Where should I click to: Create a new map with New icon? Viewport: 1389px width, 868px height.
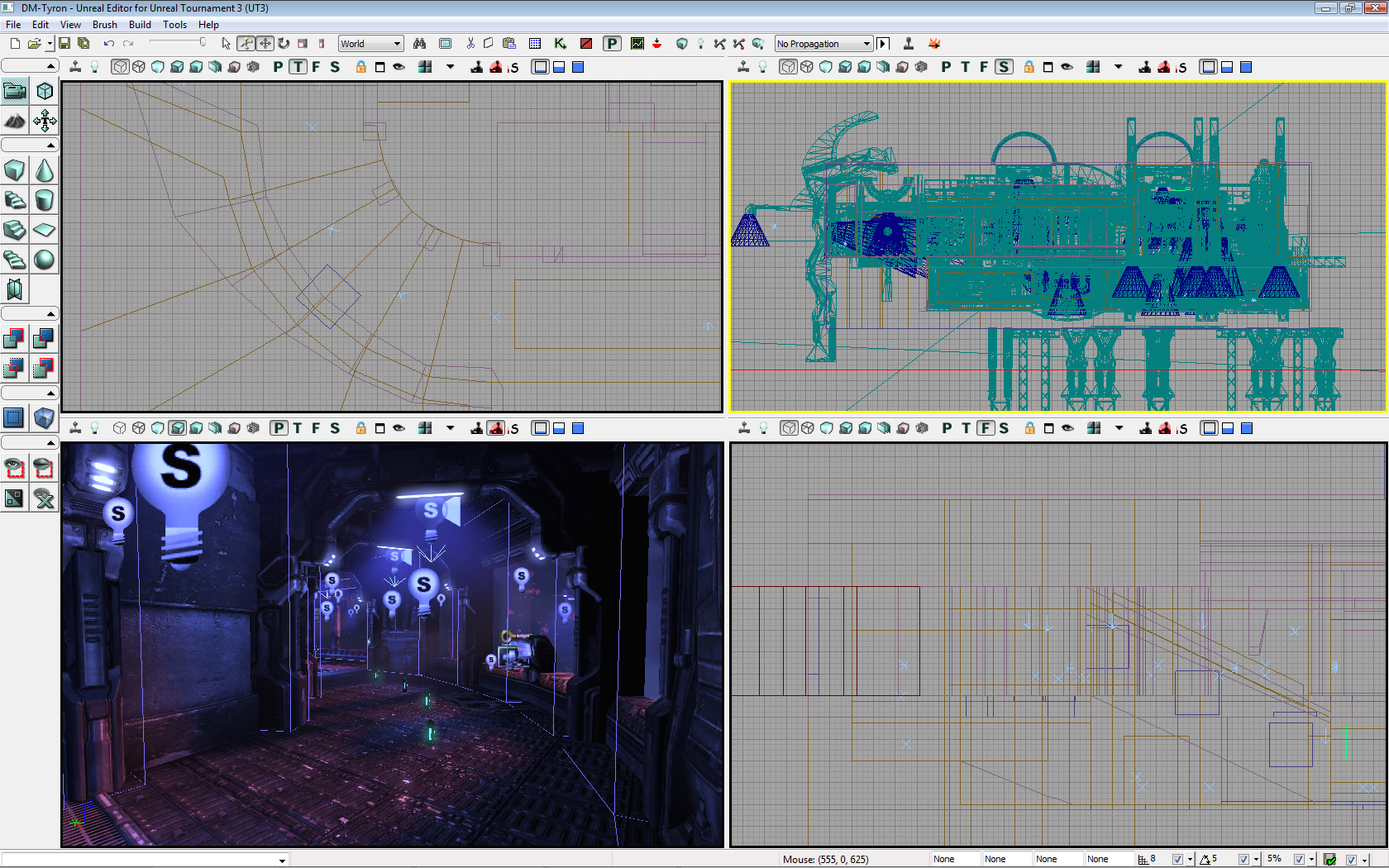[15, 44]
